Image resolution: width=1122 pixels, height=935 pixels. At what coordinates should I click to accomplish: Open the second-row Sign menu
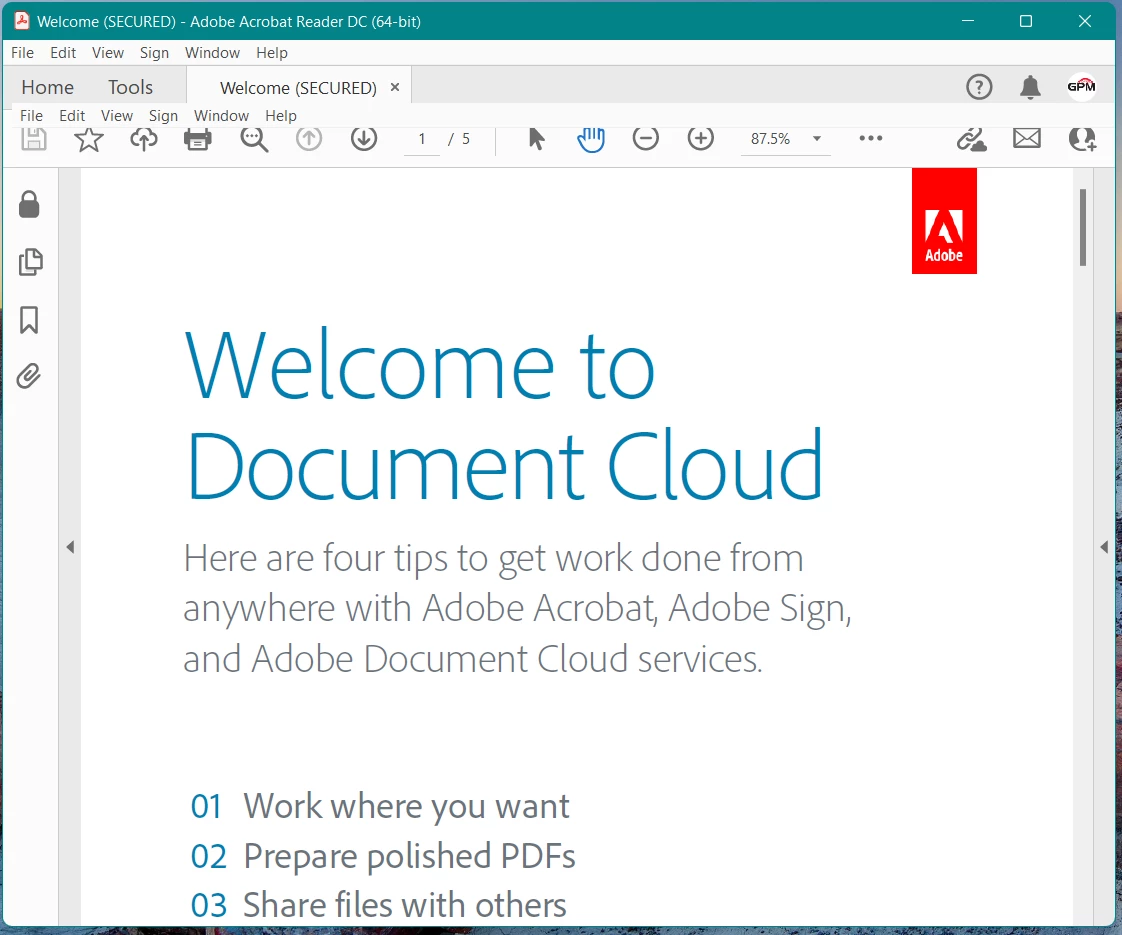(163, 116)
